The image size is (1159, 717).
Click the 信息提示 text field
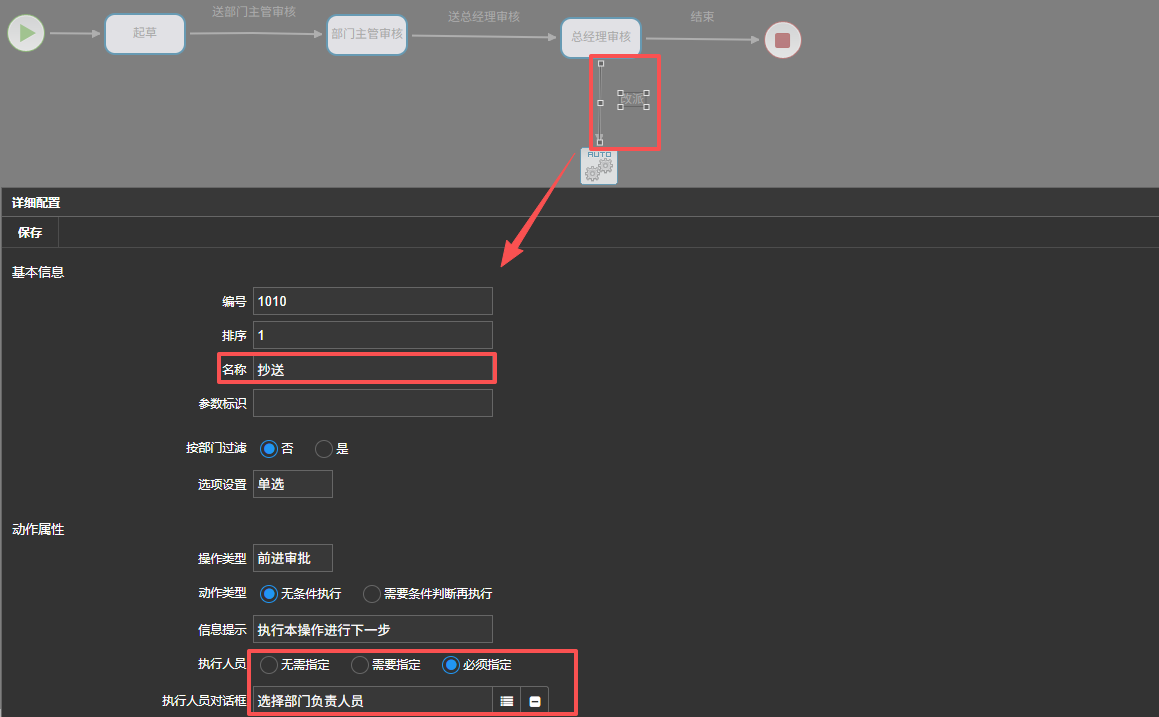372,629
